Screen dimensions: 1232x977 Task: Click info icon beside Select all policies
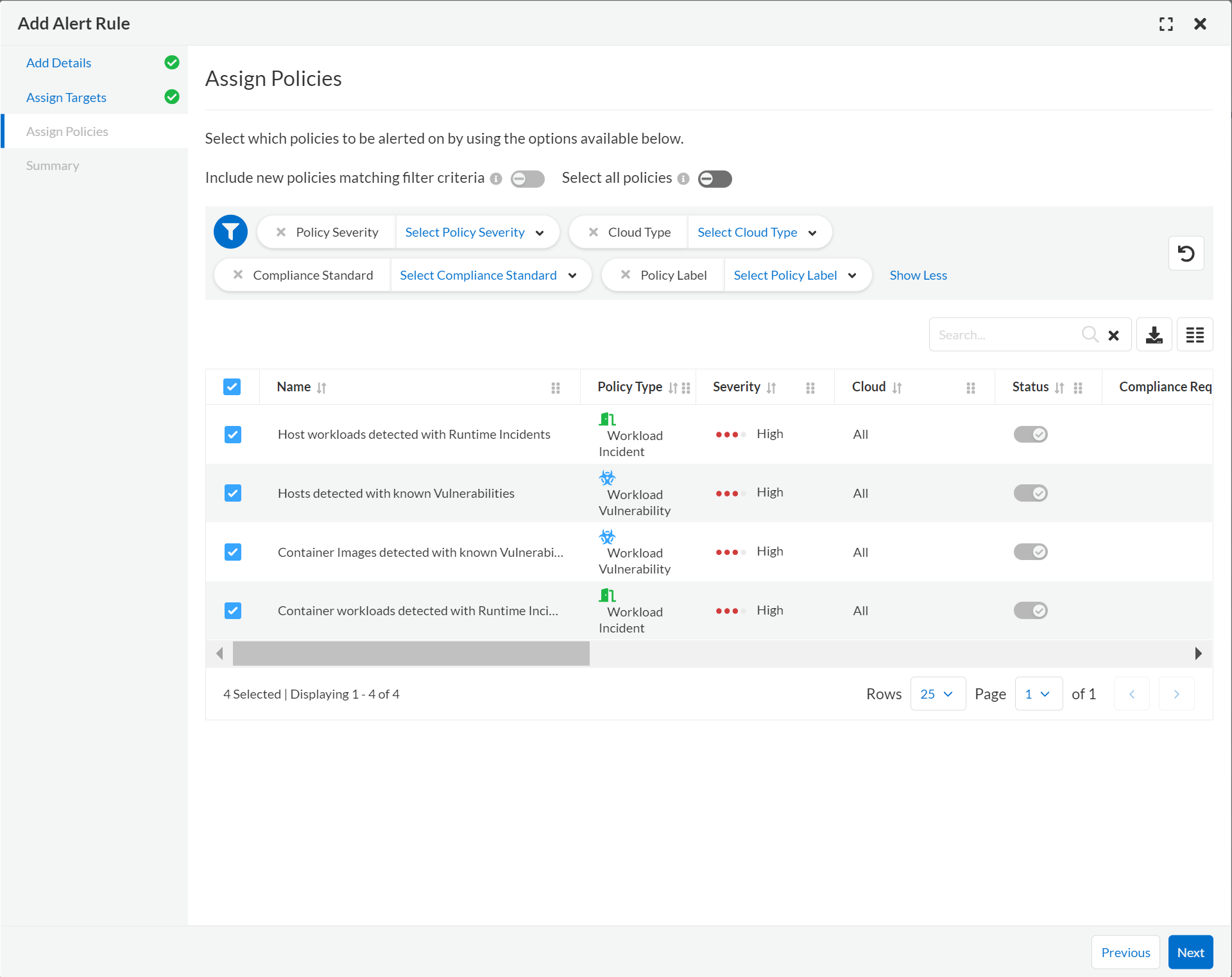pyautogui.click(x=683, y=178)
